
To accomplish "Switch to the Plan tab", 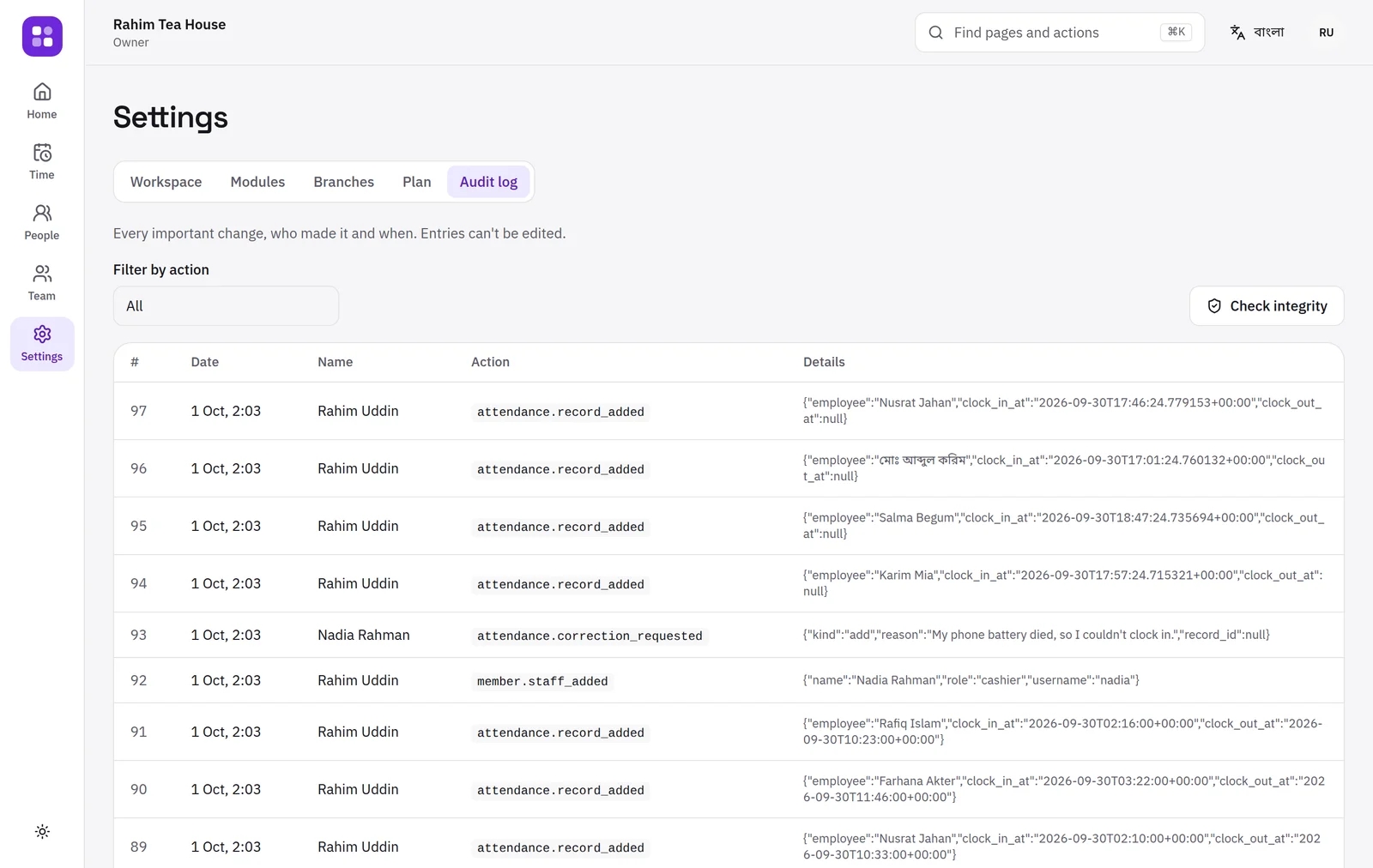I will 417,182.
